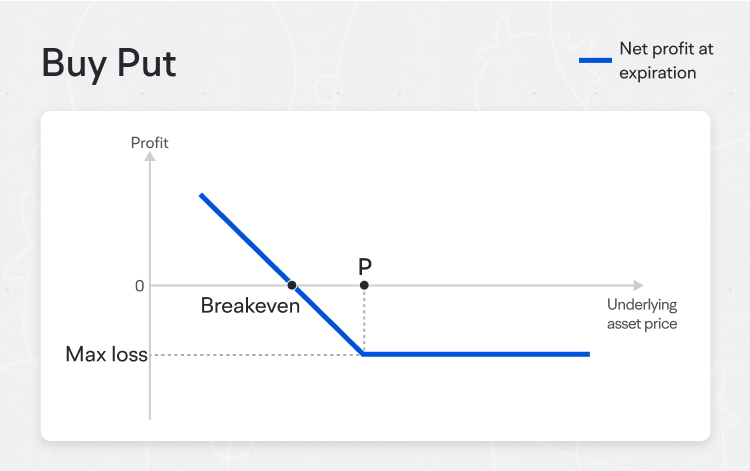Click the flat blue max loss line segment

[x=476, y=354]
